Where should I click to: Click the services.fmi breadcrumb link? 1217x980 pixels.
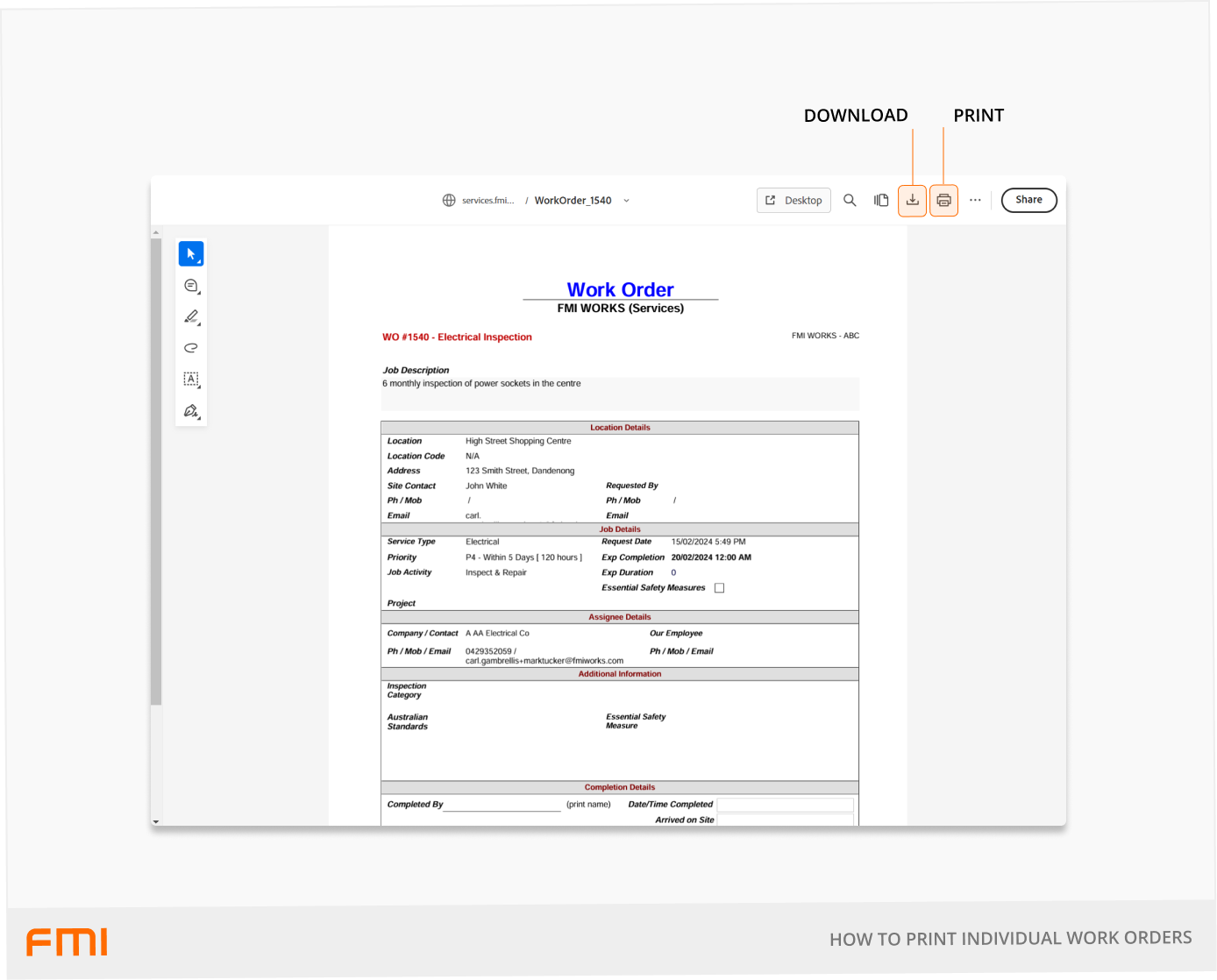click(488, 200)
